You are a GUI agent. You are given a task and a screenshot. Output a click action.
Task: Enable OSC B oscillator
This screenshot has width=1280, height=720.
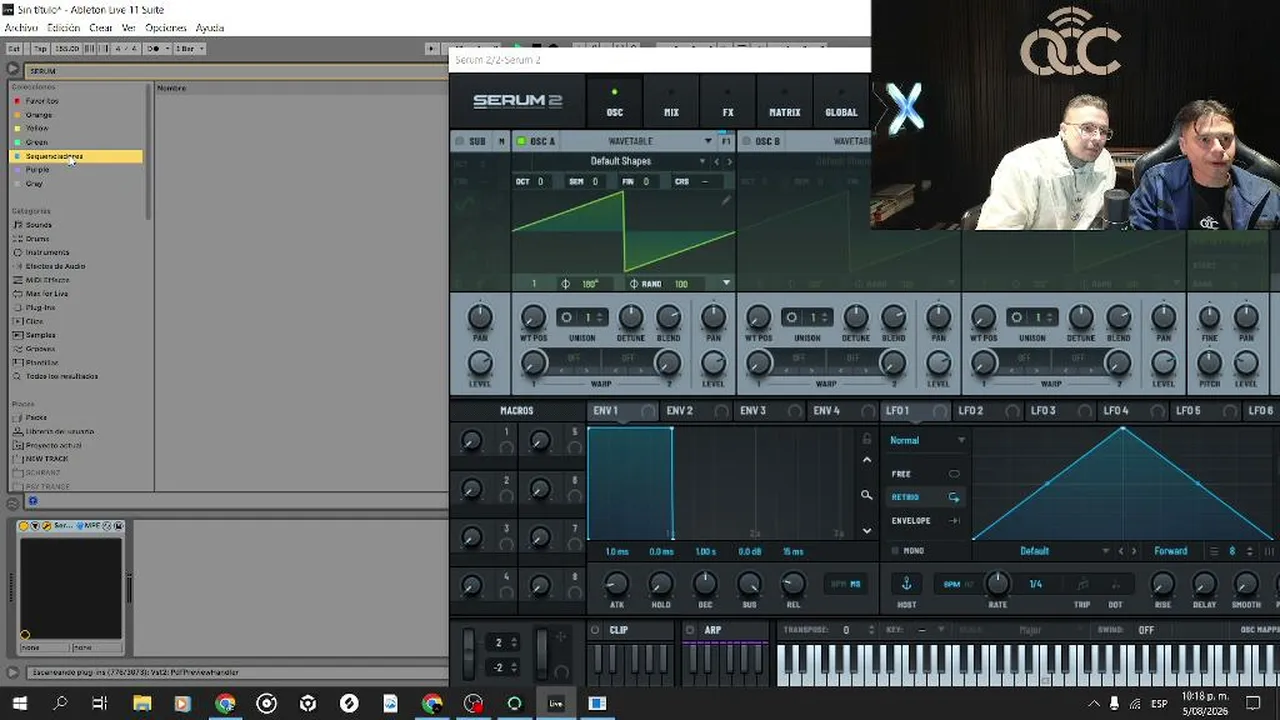[x=746, y=142]
